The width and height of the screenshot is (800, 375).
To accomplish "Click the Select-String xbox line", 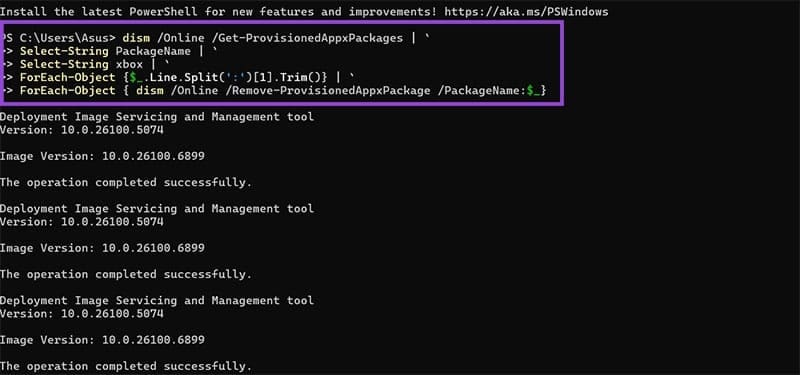I will tap(81, 64).
